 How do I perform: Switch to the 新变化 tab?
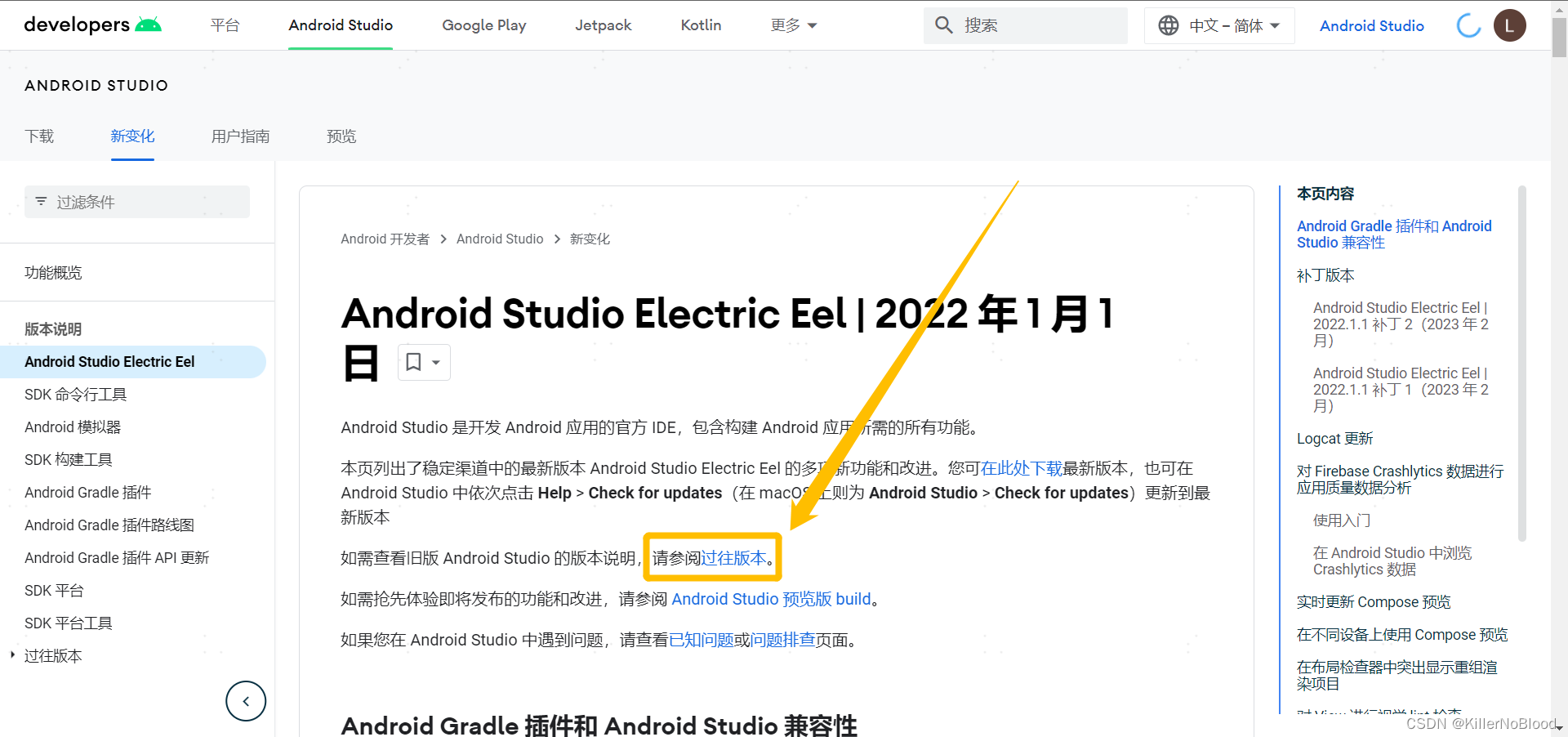132,136
